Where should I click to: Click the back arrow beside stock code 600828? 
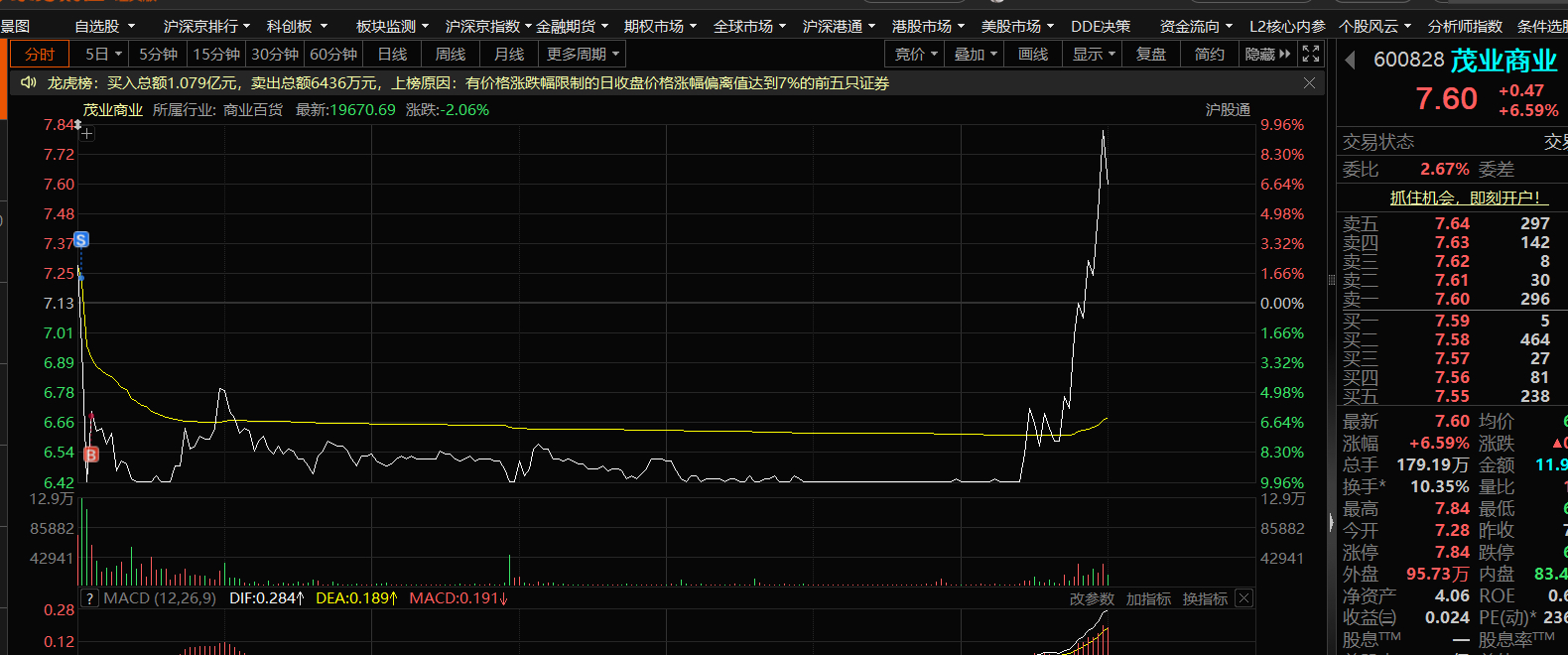[x=1350, y=61]
